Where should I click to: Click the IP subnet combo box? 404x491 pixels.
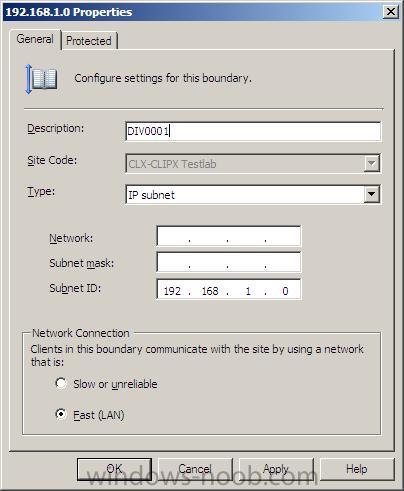[x=253, y=194]
